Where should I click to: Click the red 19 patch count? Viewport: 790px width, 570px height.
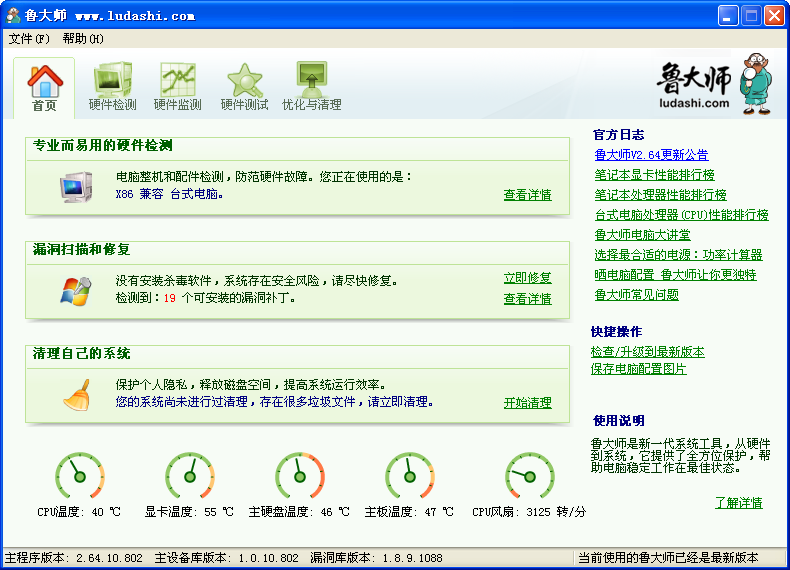pyautogui.click(x=170, y=298)
